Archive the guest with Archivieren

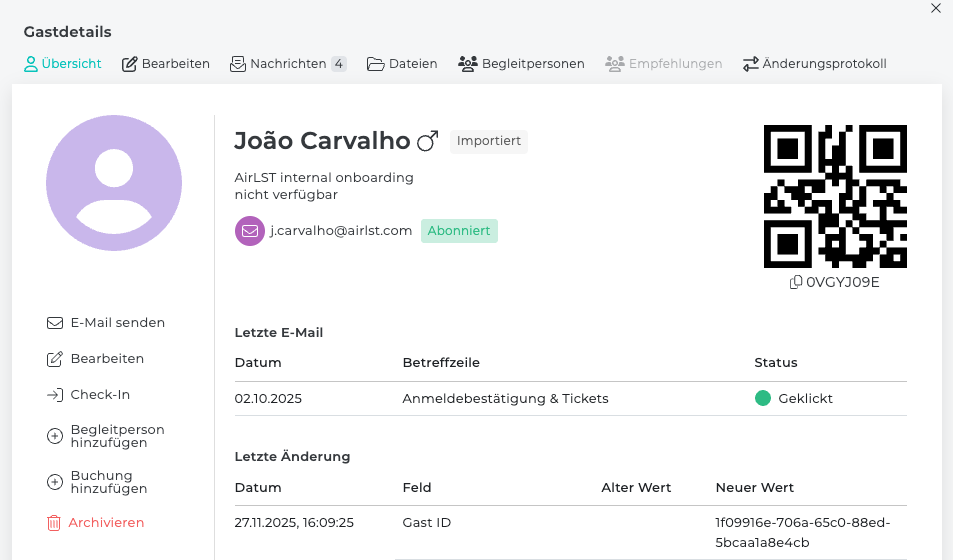pos(96,523)
